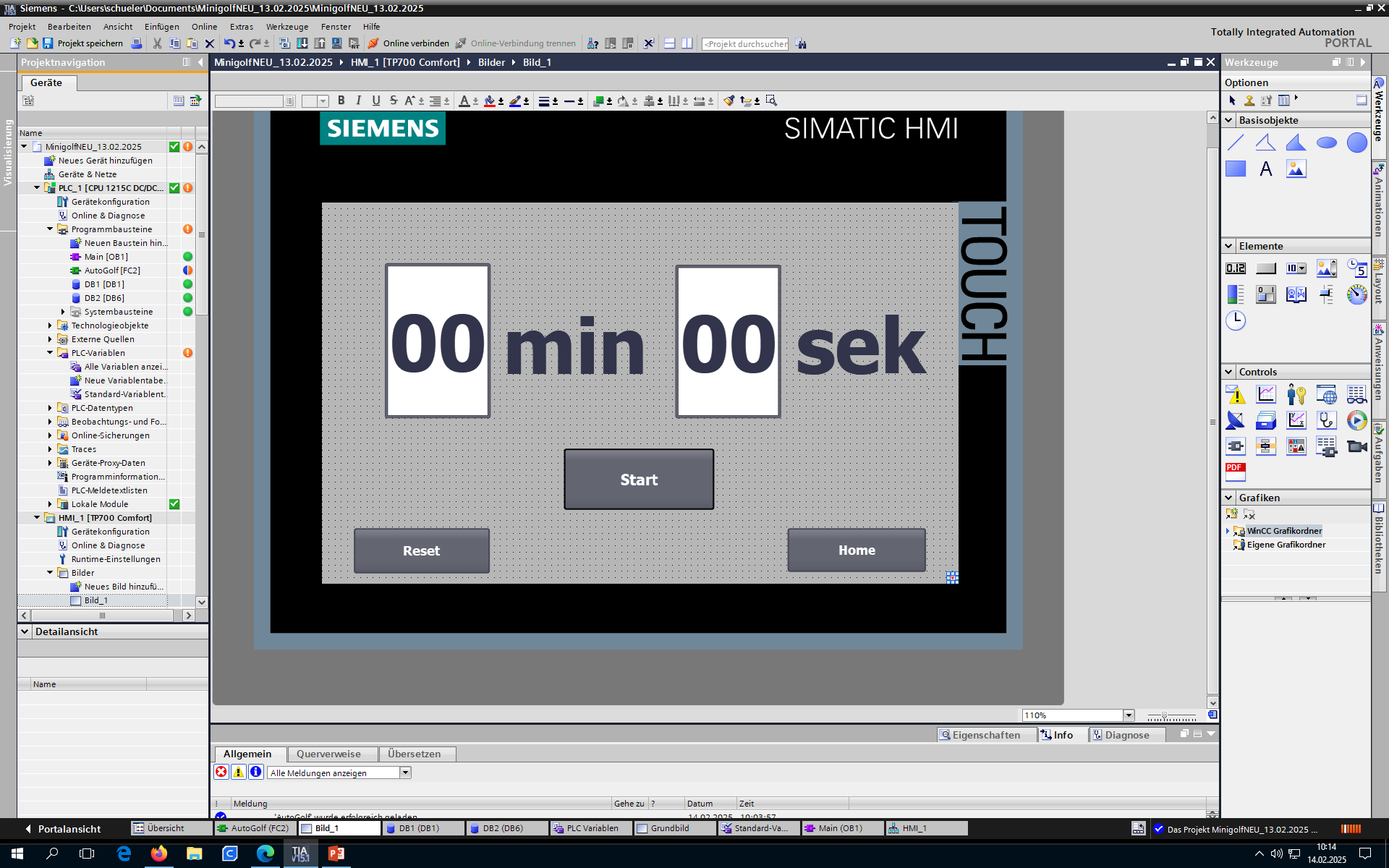This screenshot has width=1389, height=868.
Task: Toggle error messages filter in Info
Action: tap(221, 772)
